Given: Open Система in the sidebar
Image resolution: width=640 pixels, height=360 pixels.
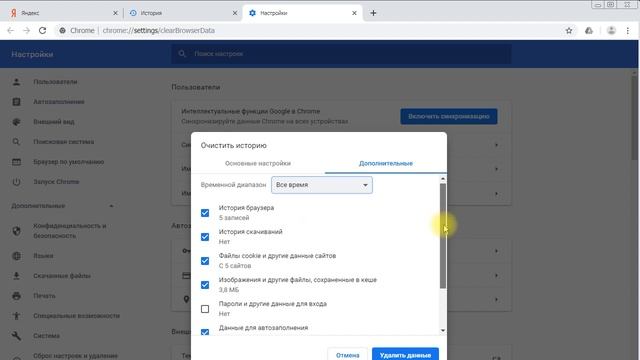Looking at the screenshot, I should click(47, 336).
